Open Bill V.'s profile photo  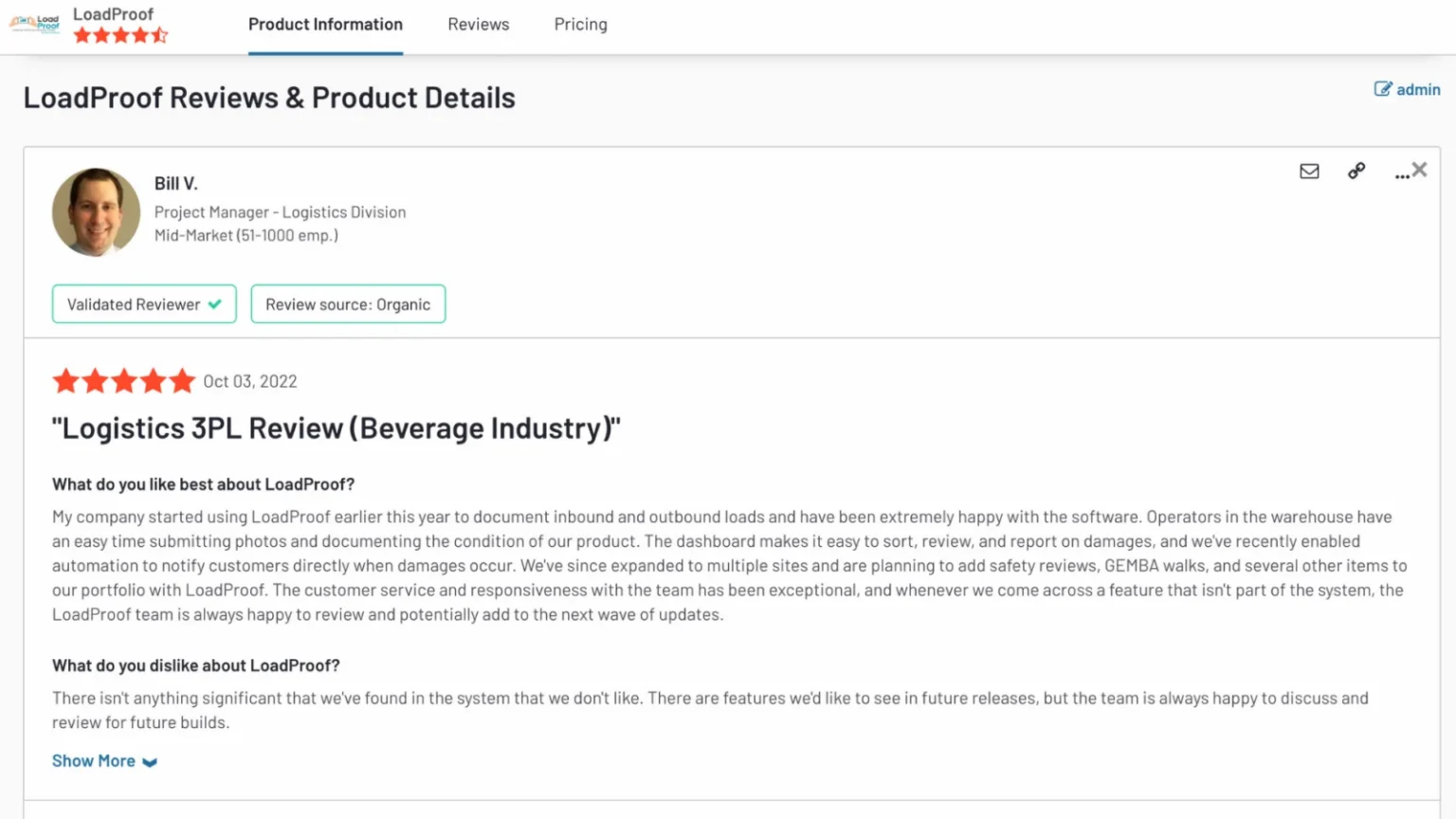point(96,212)
